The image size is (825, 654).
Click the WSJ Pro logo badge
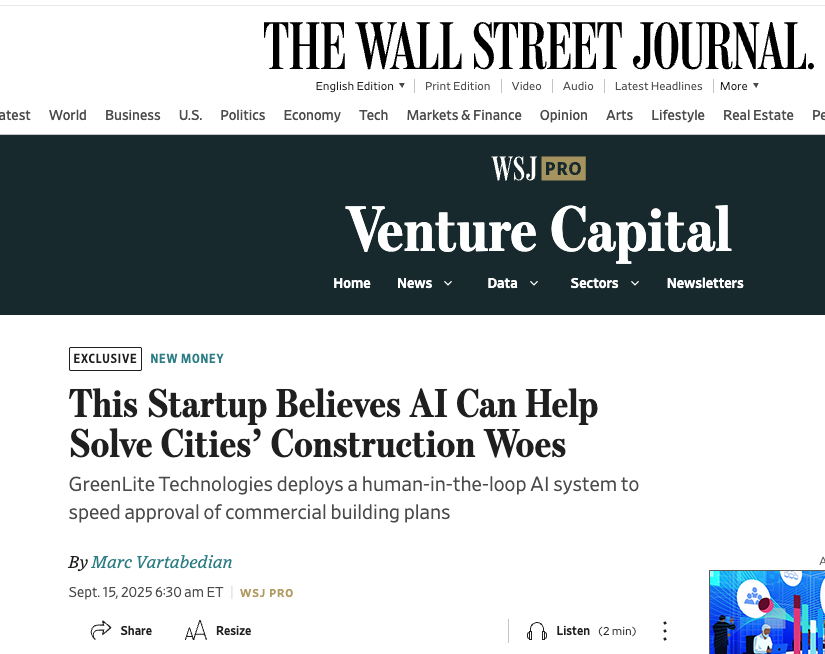click(x=538, y=168)
